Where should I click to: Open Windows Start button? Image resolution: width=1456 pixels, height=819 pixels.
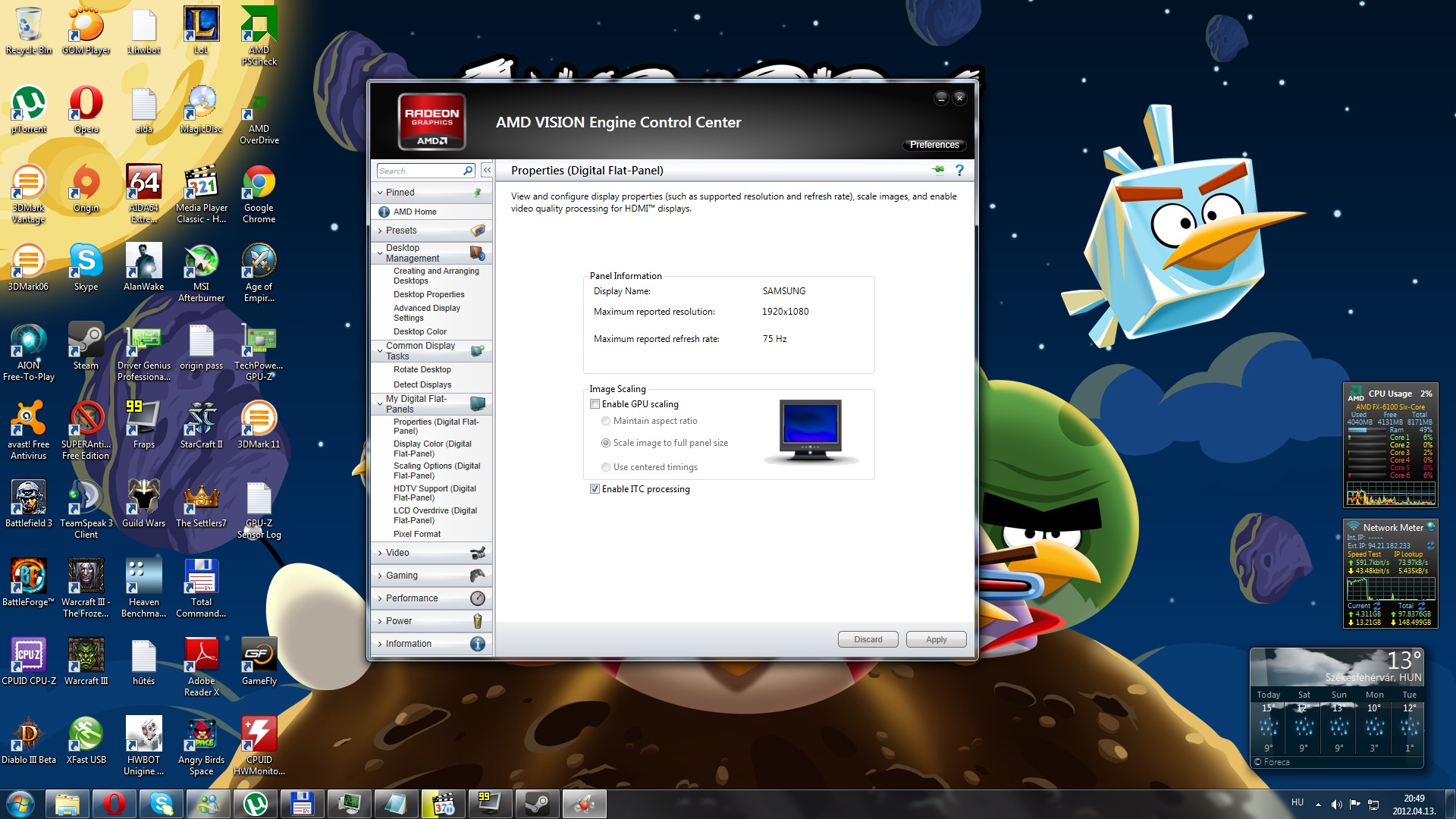20,804
